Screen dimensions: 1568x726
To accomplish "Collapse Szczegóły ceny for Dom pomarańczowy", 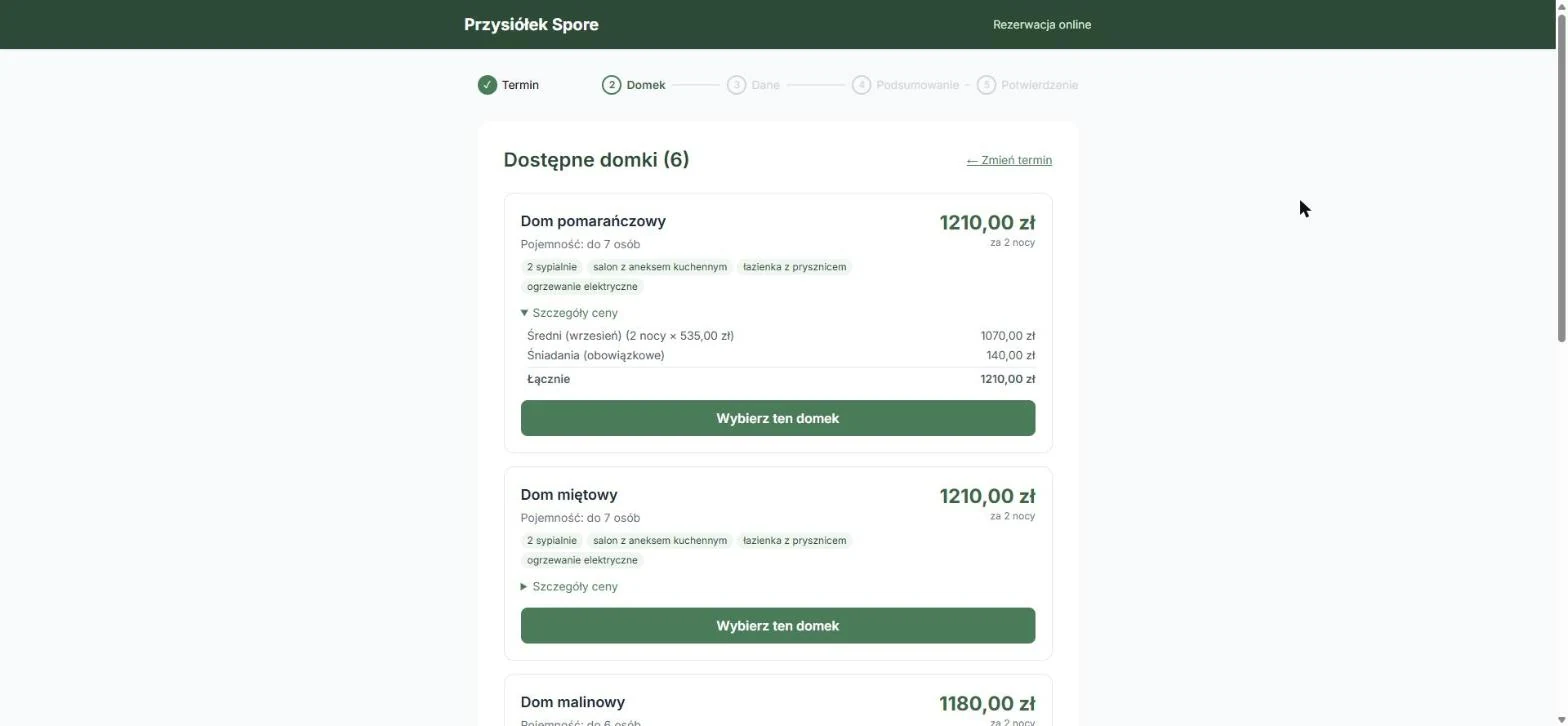I will [x=569, y=313].
